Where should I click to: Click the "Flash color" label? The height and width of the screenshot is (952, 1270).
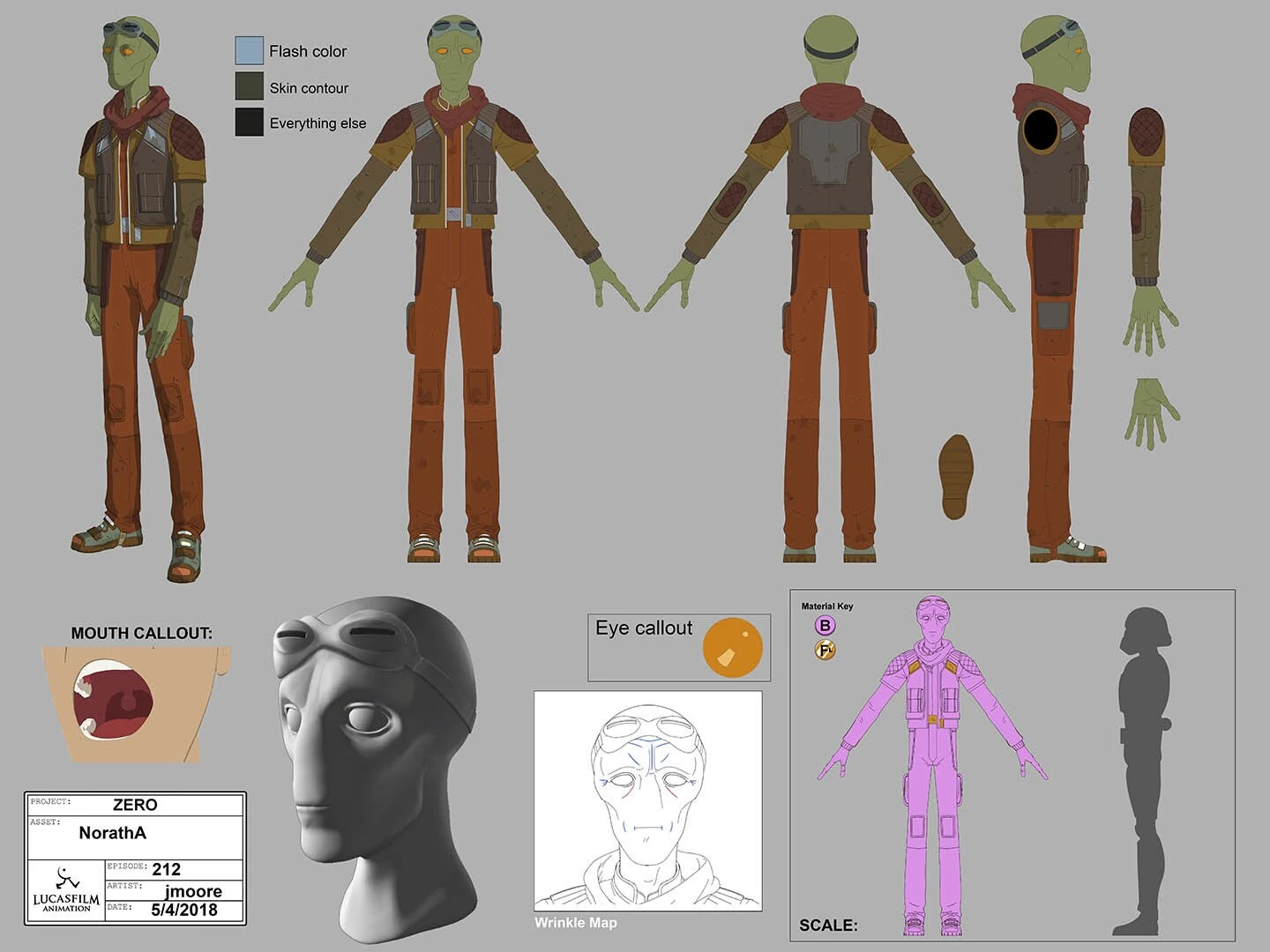coord(308,51)
